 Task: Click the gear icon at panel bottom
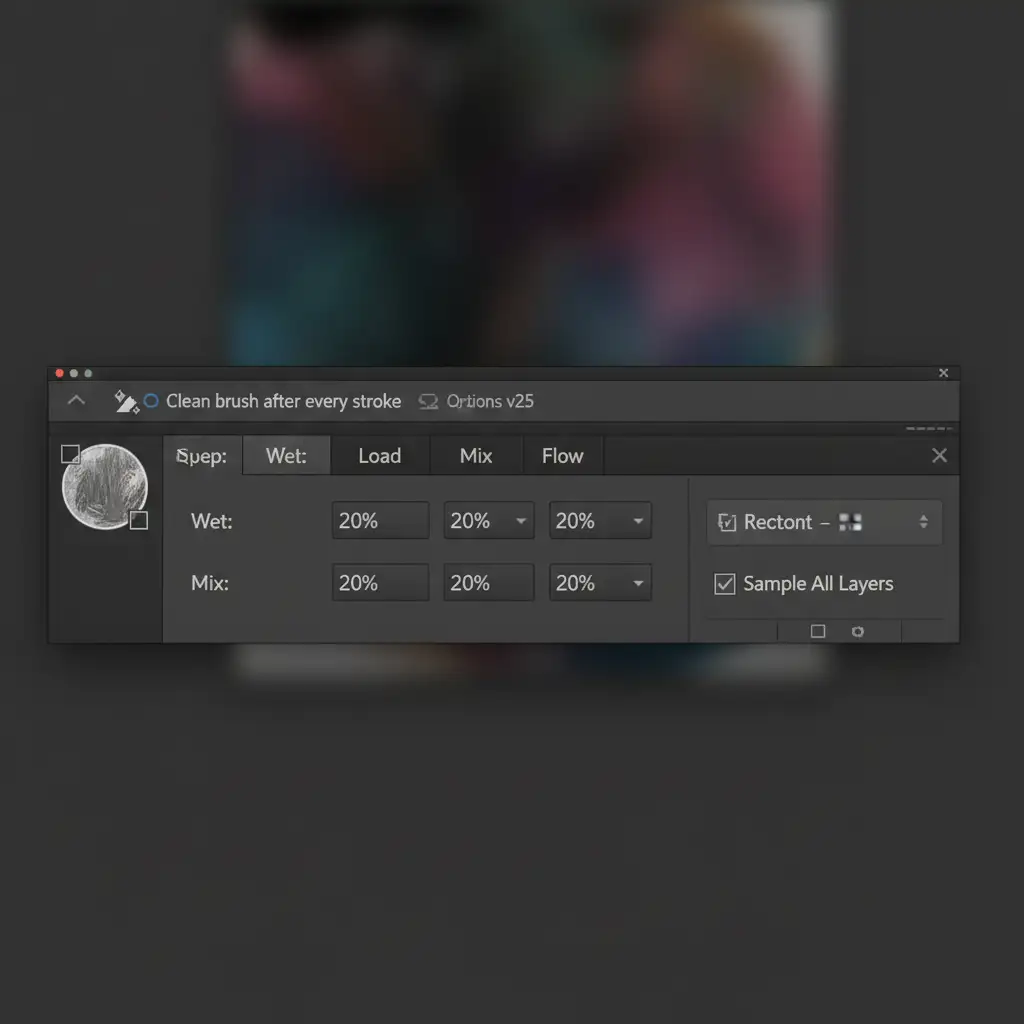tap(857, 631)
